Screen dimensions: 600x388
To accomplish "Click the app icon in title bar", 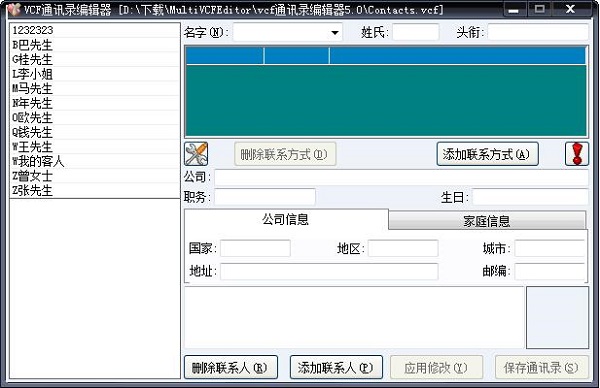I will coord(13,9).
